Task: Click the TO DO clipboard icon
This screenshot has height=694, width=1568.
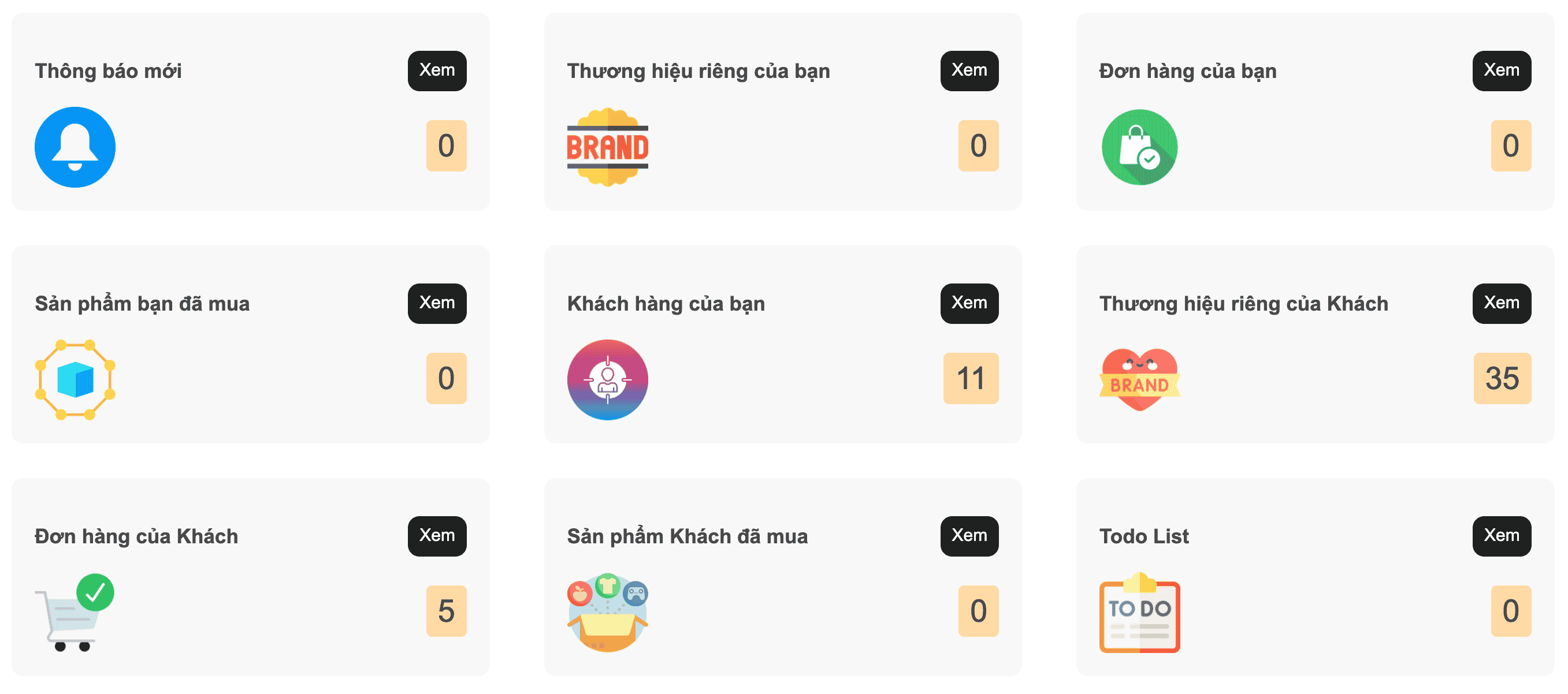Action: [1139, 613]
